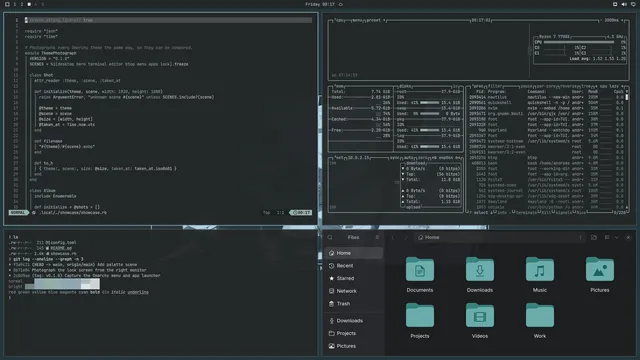Open the Files path bar options menu

[x=580, y=238]
